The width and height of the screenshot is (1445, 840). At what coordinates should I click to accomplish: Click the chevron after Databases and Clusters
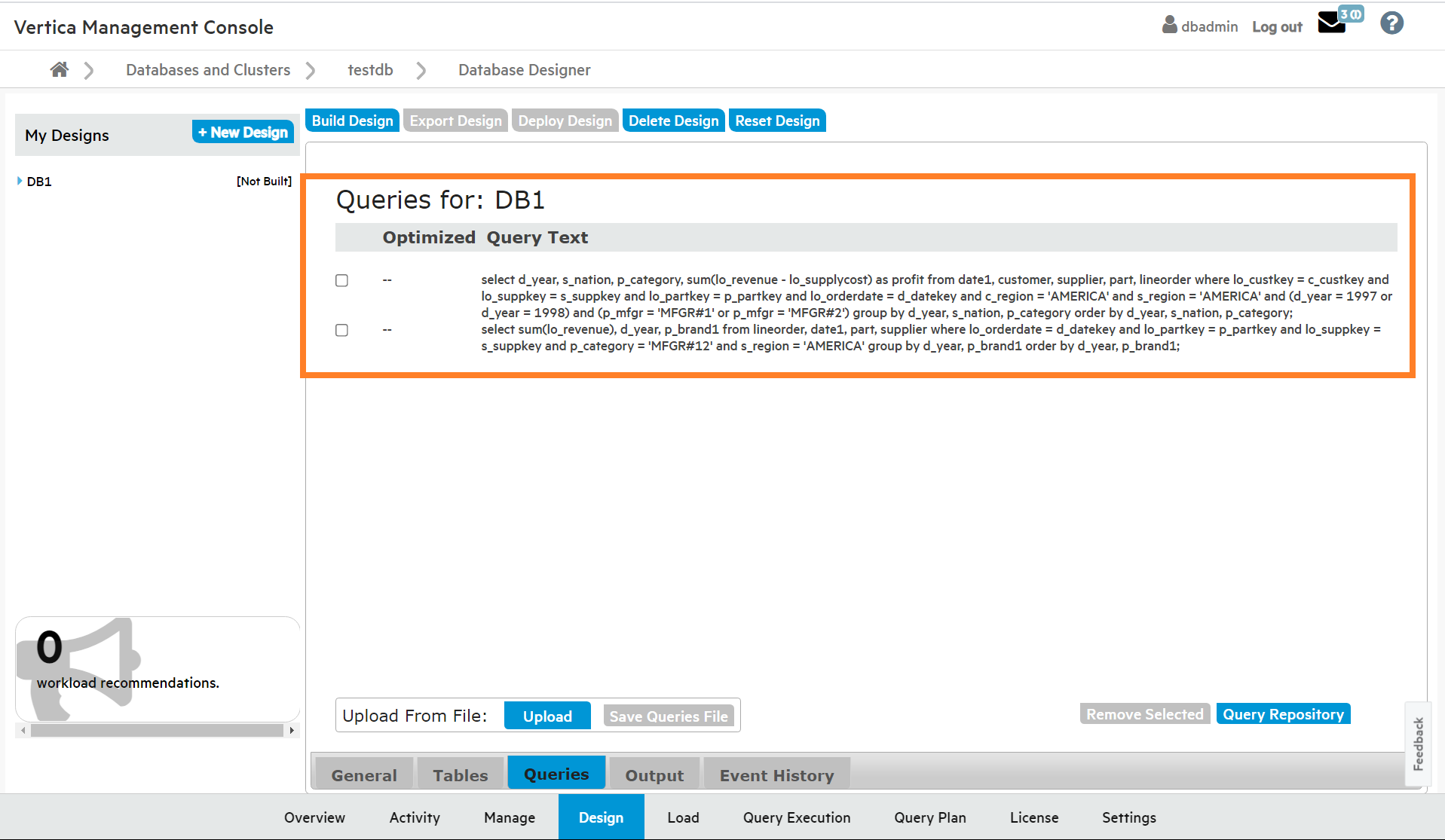(311, 71)
